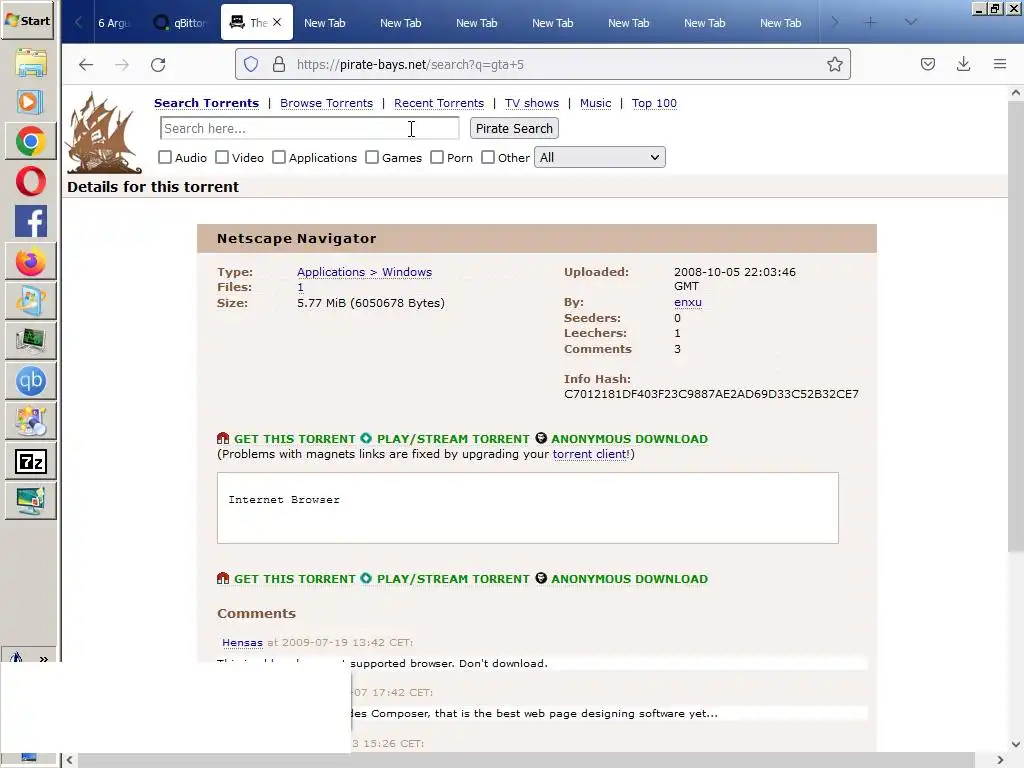Check the Games checkbox
This screenshot has height=768, width=1024.
pos(372,157)
